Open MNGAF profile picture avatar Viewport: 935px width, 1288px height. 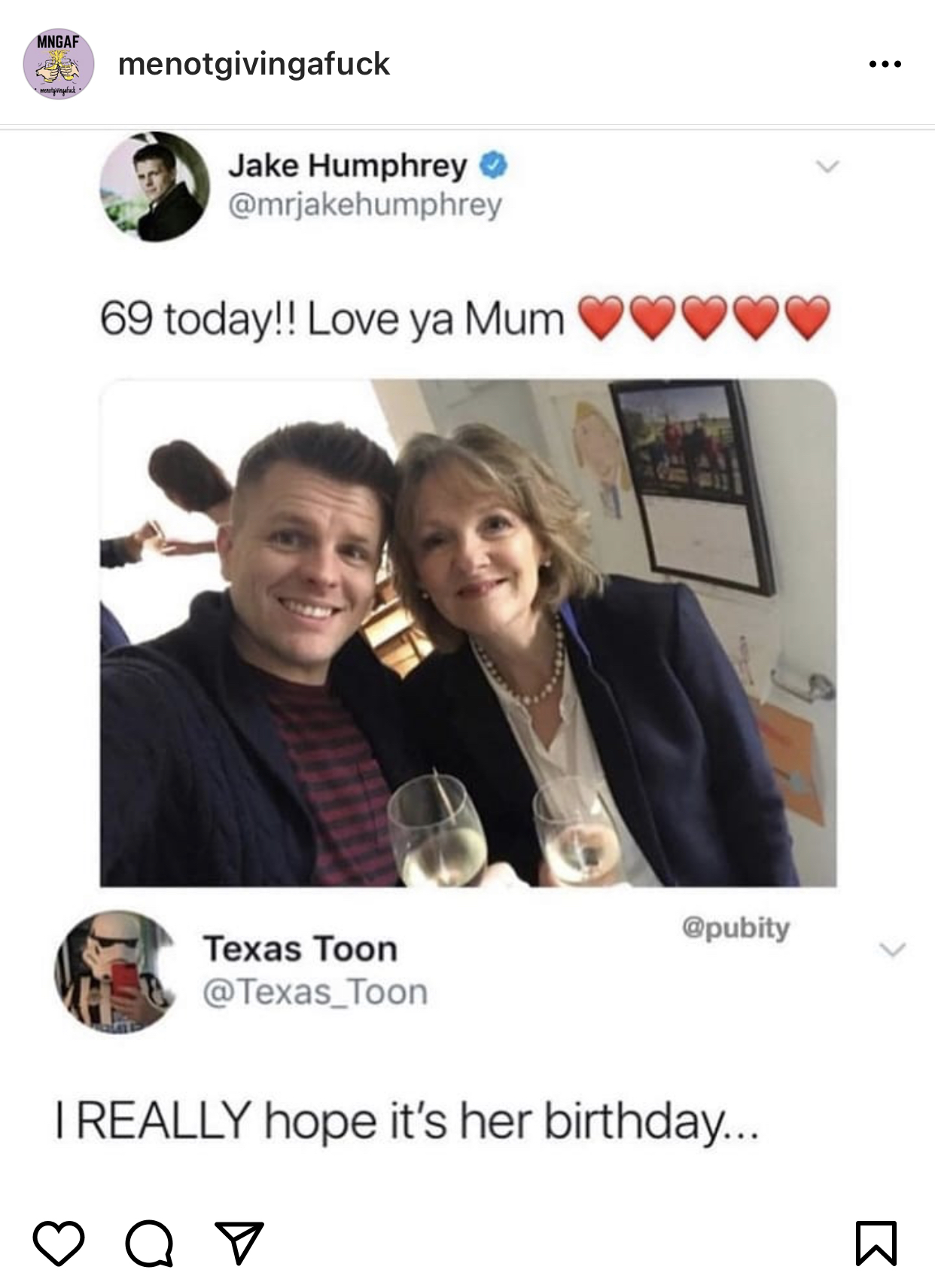pyautogui.click(x=59, y=65)
